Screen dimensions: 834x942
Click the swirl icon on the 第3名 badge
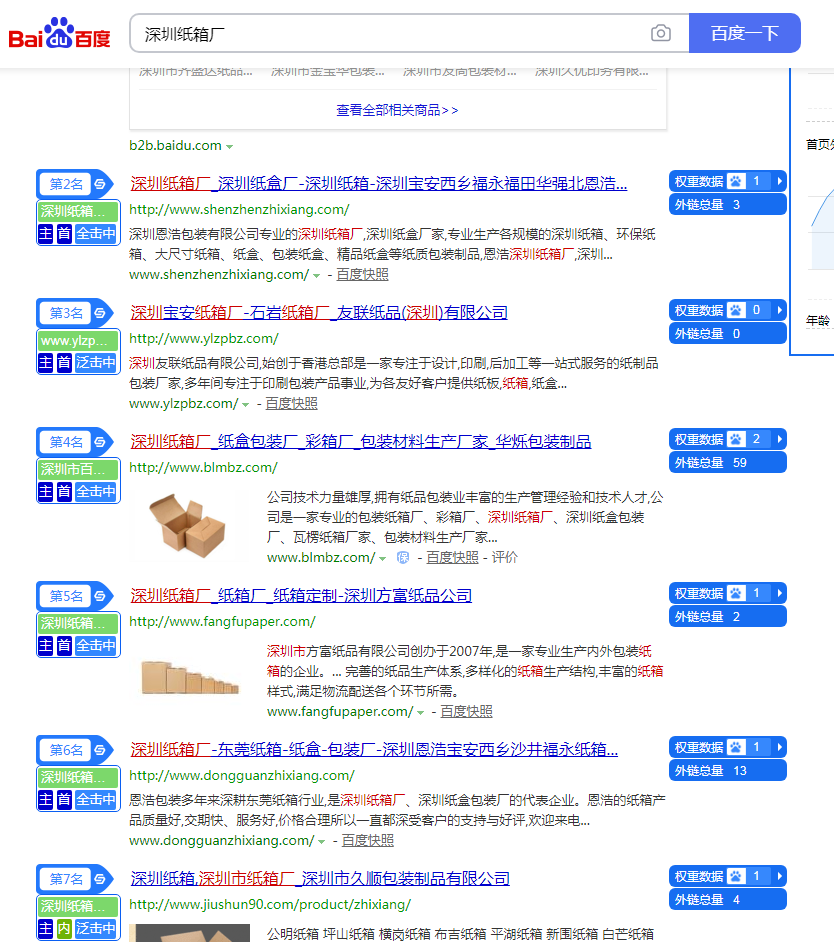[100, 313]
